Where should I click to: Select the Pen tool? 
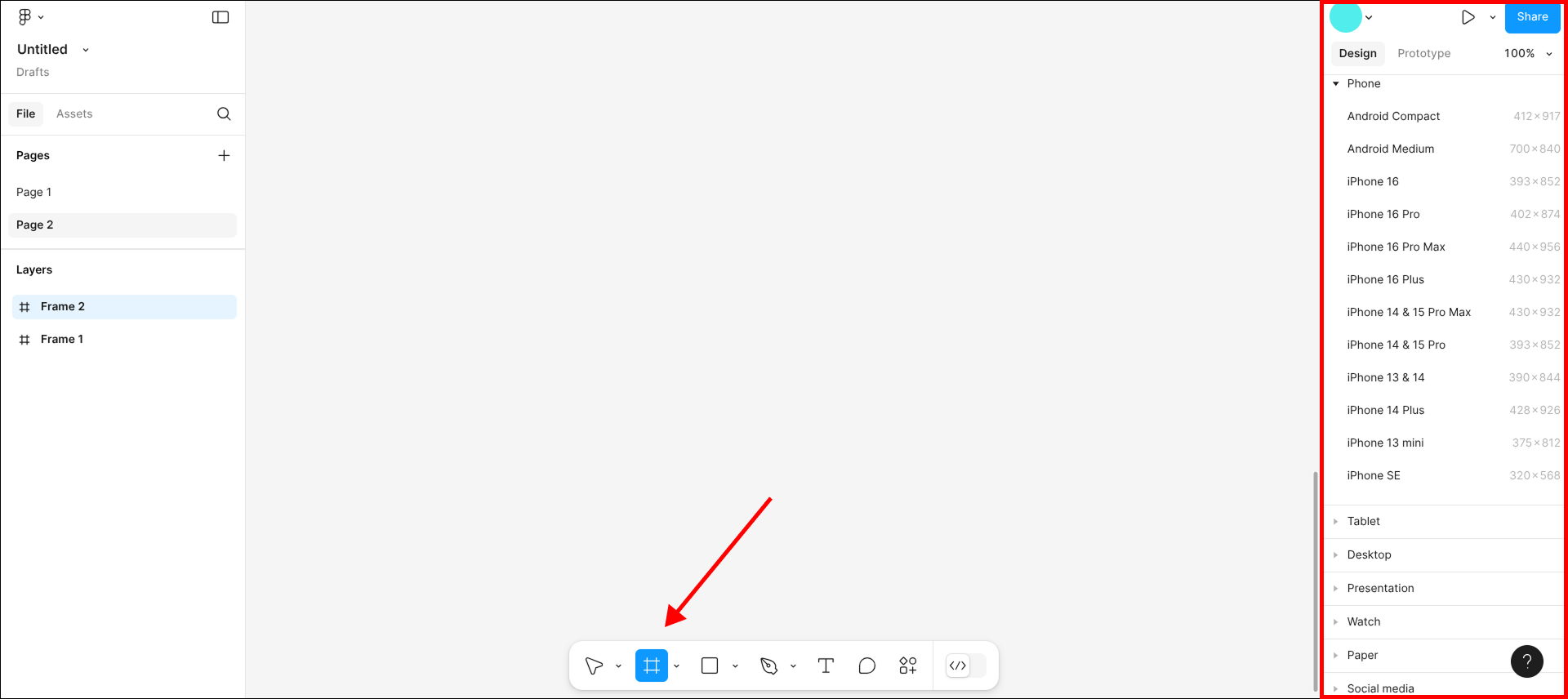pyautogui.click(x=768, y=666)
